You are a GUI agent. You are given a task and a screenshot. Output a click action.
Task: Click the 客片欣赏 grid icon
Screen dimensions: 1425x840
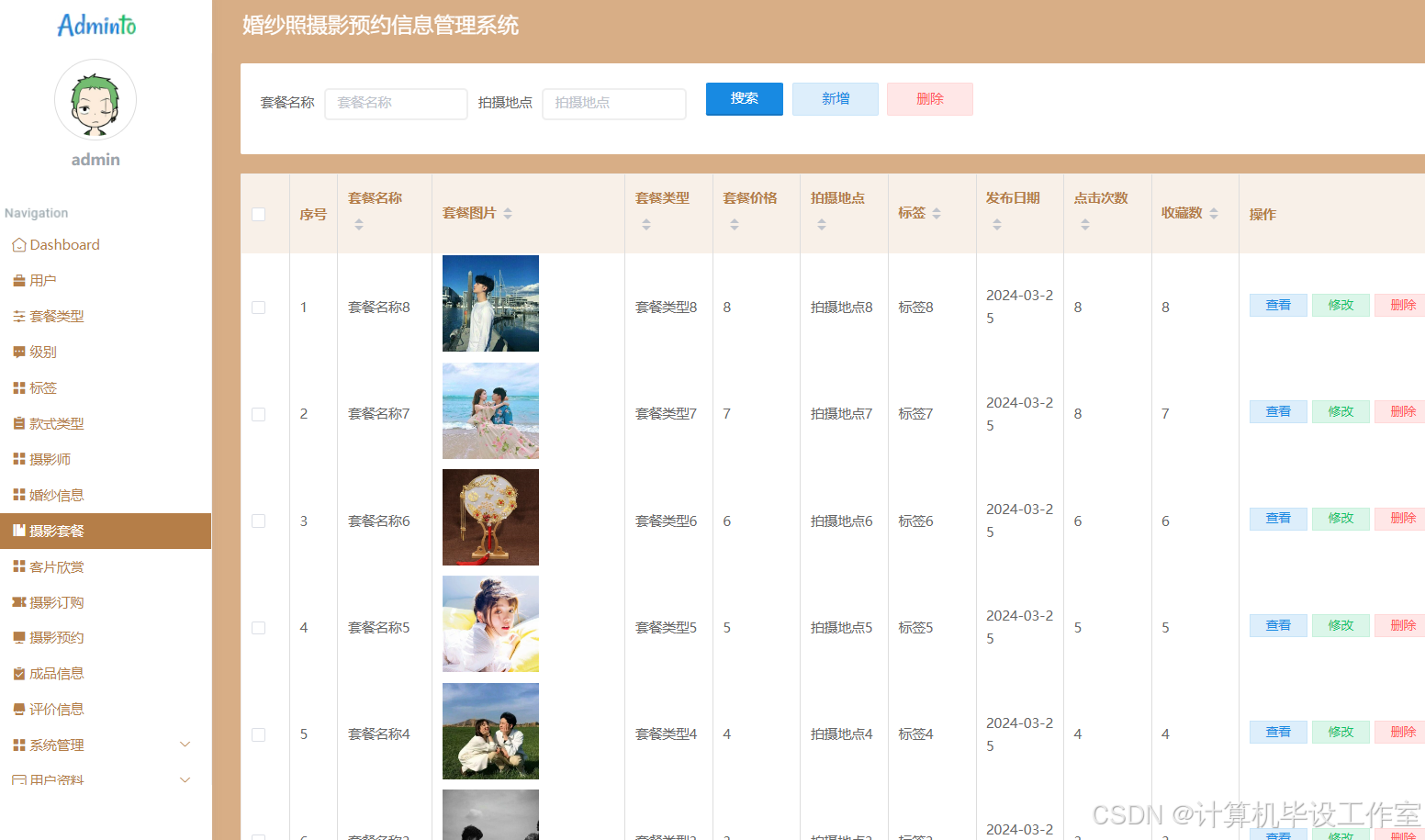click(18, 566)
